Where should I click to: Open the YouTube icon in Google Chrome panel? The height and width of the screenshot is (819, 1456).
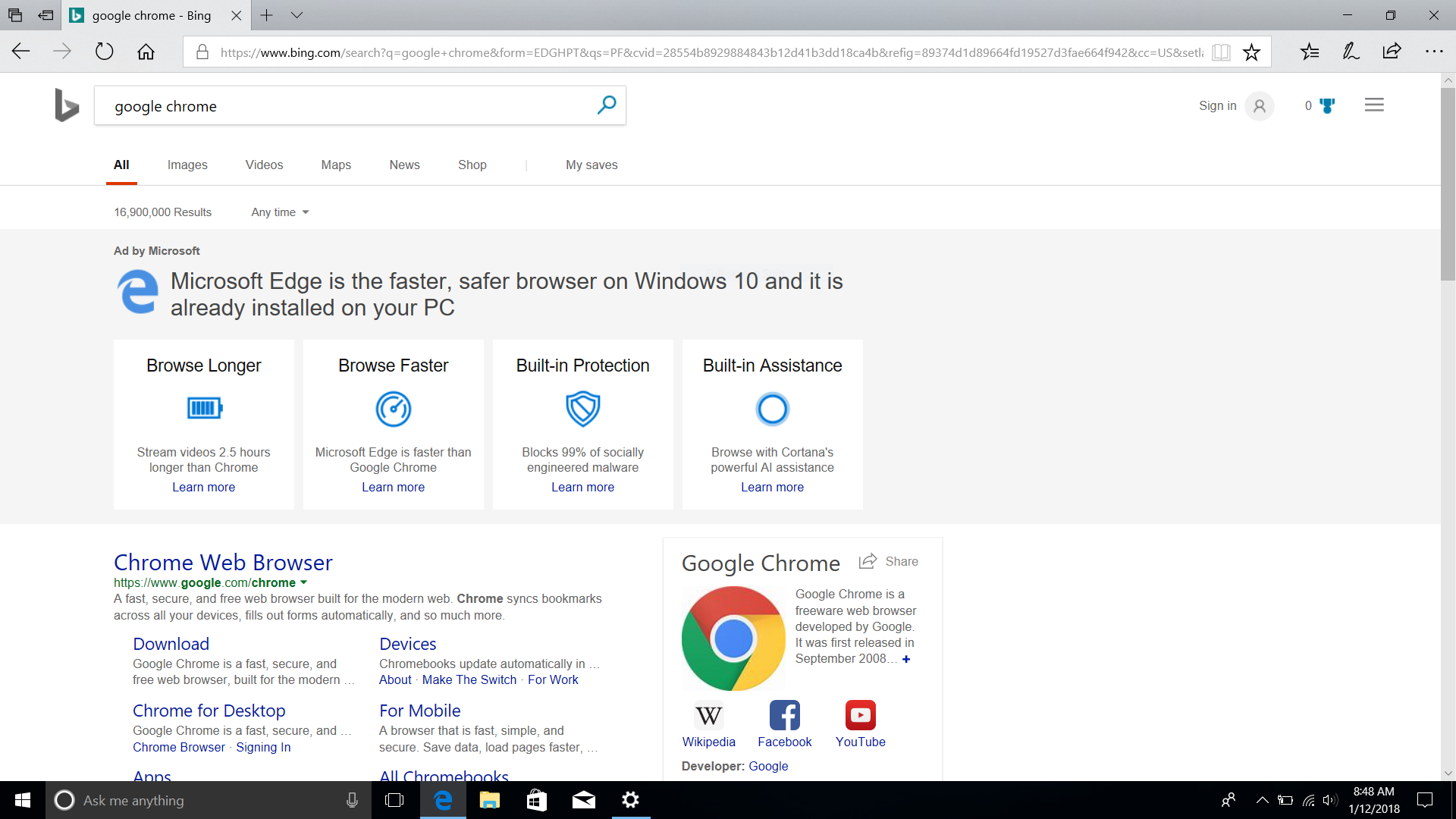pyautogui.click(x=860, y=715)
